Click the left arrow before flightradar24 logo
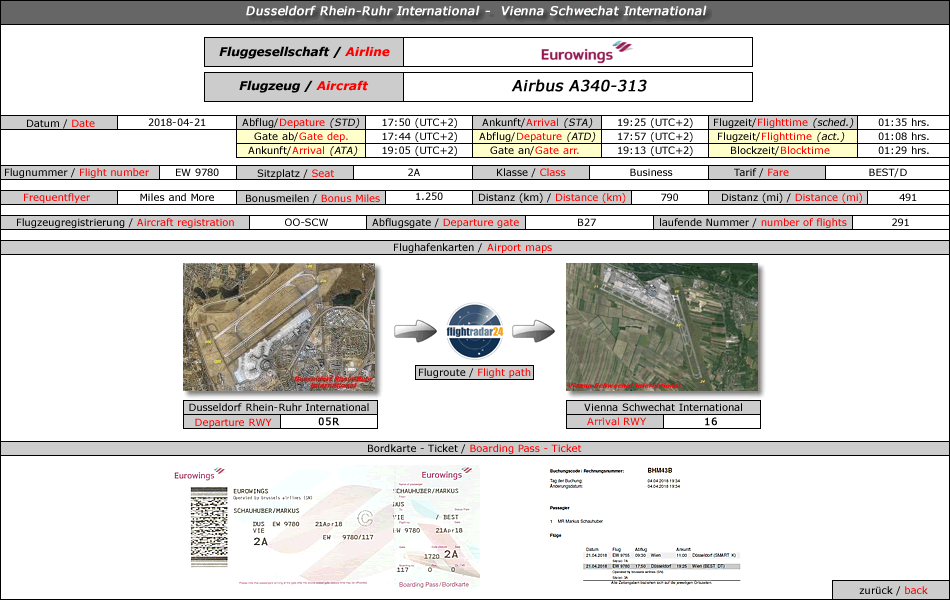This screenshot has height=600, width=950. pyautogui.click(x=416, y=331)
